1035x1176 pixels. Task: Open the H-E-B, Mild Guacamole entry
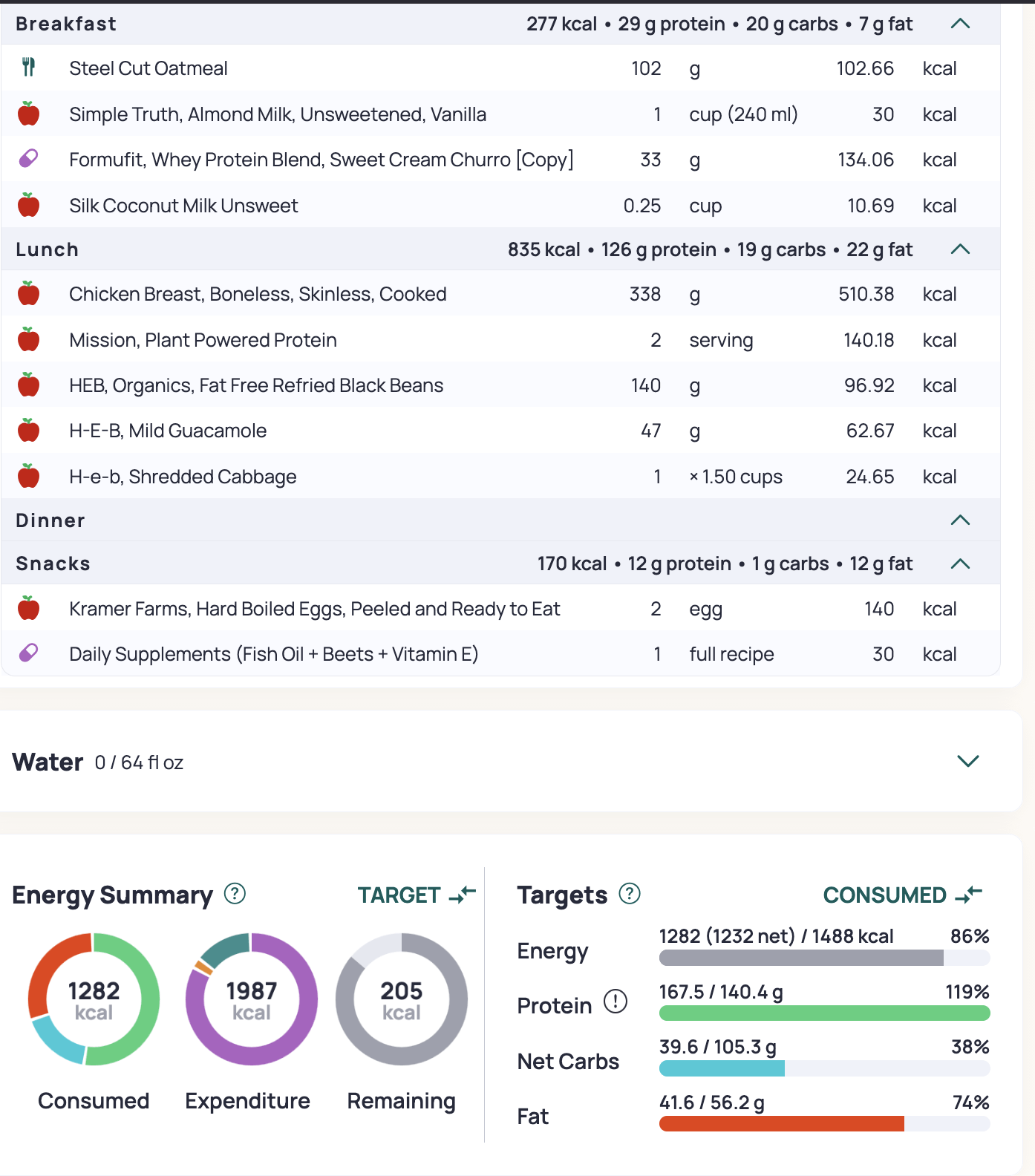[x=168, y=431]
